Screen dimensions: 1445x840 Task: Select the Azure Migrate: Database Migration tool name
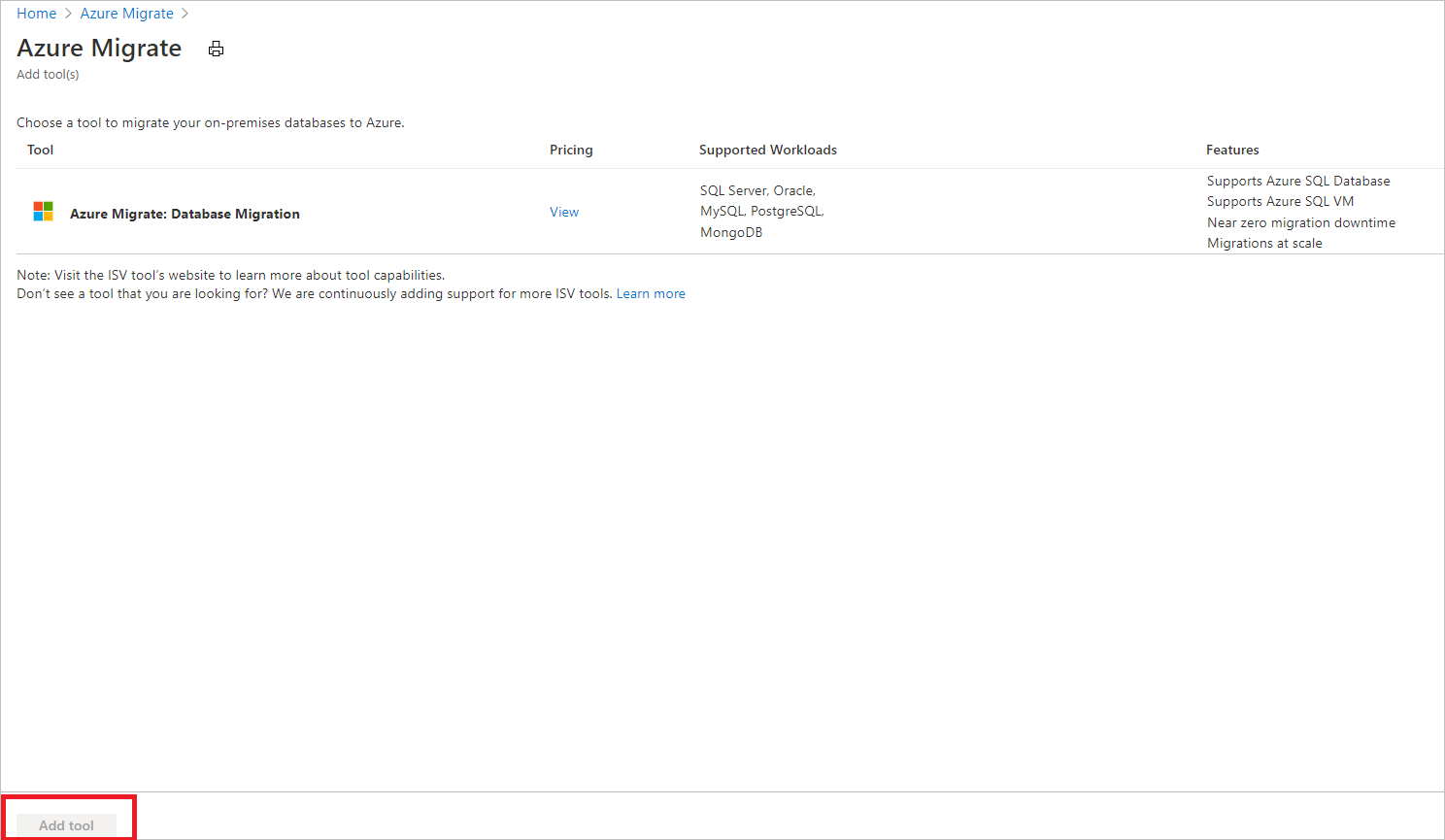185,214
